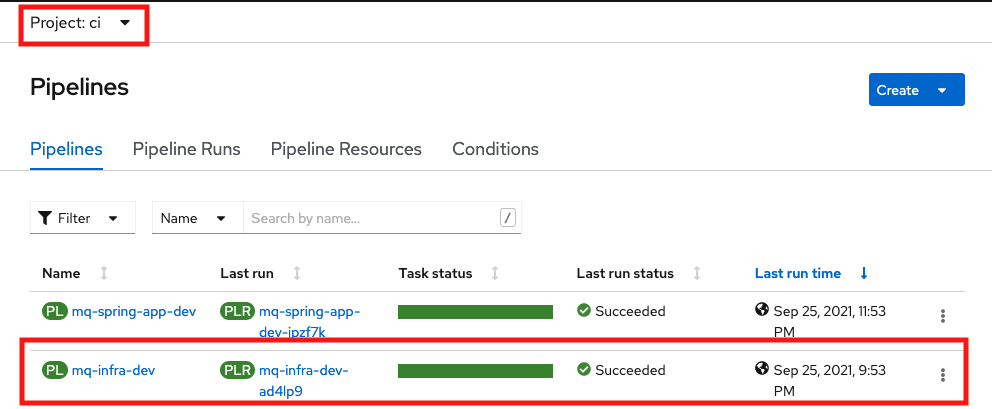Switch to the Pipeline Runs tab
This screenshot has height=409, width=992.
point(187,149)
